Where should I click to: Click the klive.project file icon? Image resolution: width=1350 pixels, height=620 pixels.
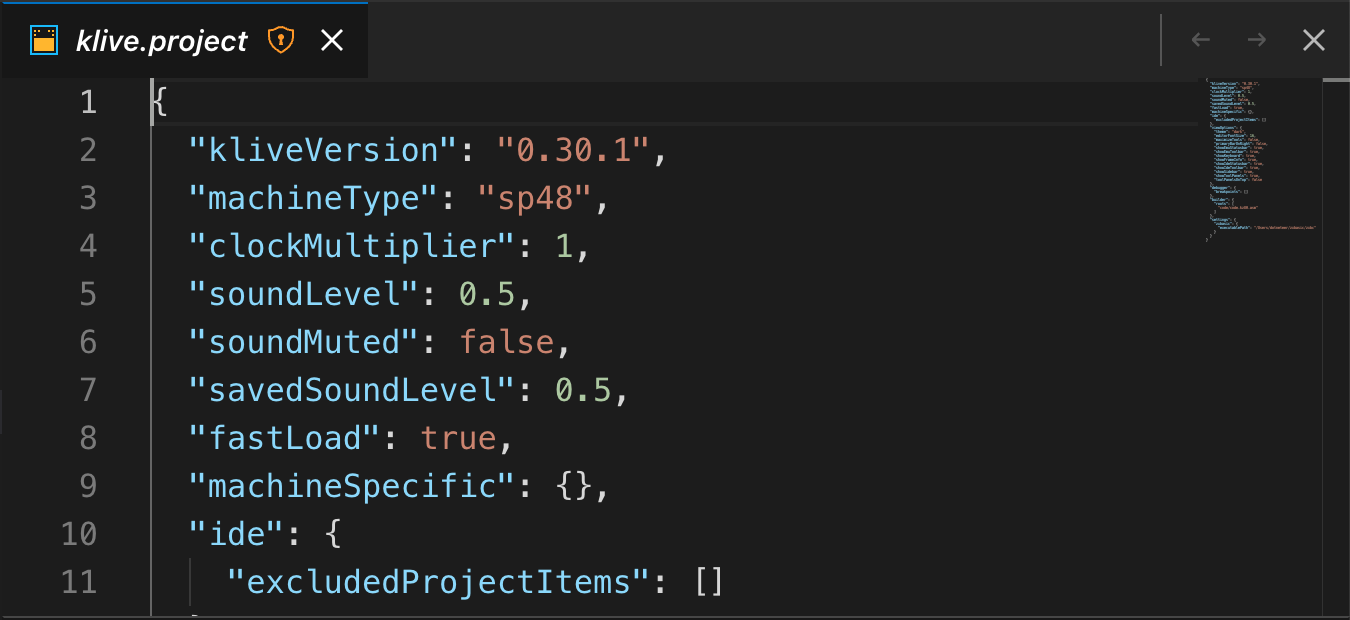click(x=43, y=40)
